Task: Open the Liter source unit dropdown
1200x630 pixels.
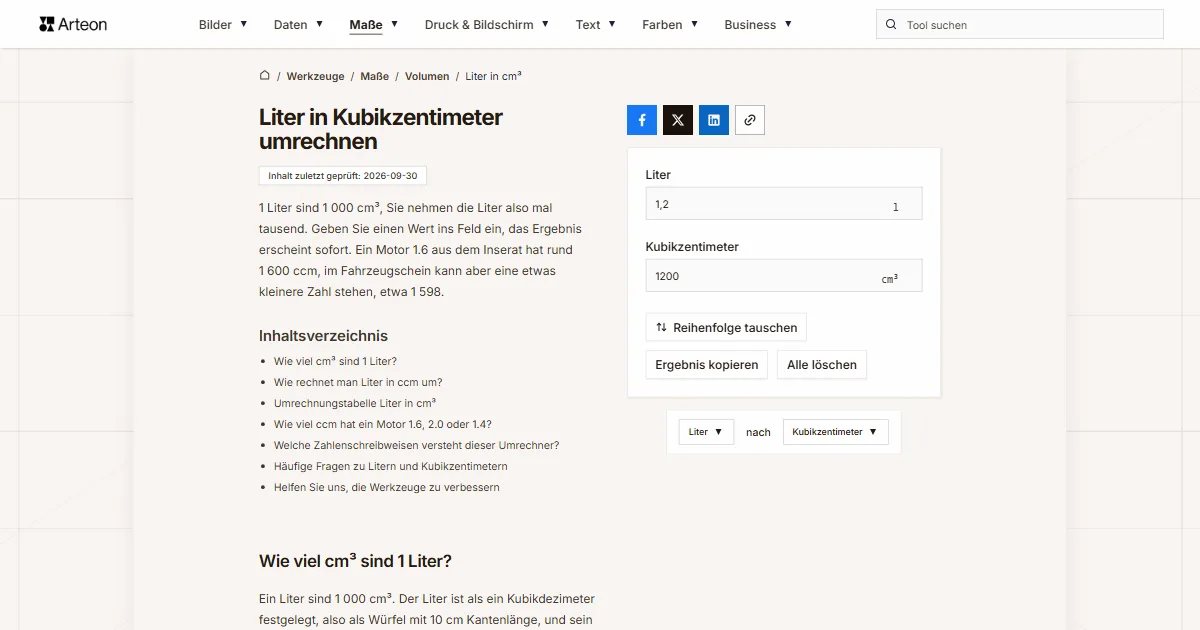Action: tap(707, 432)
